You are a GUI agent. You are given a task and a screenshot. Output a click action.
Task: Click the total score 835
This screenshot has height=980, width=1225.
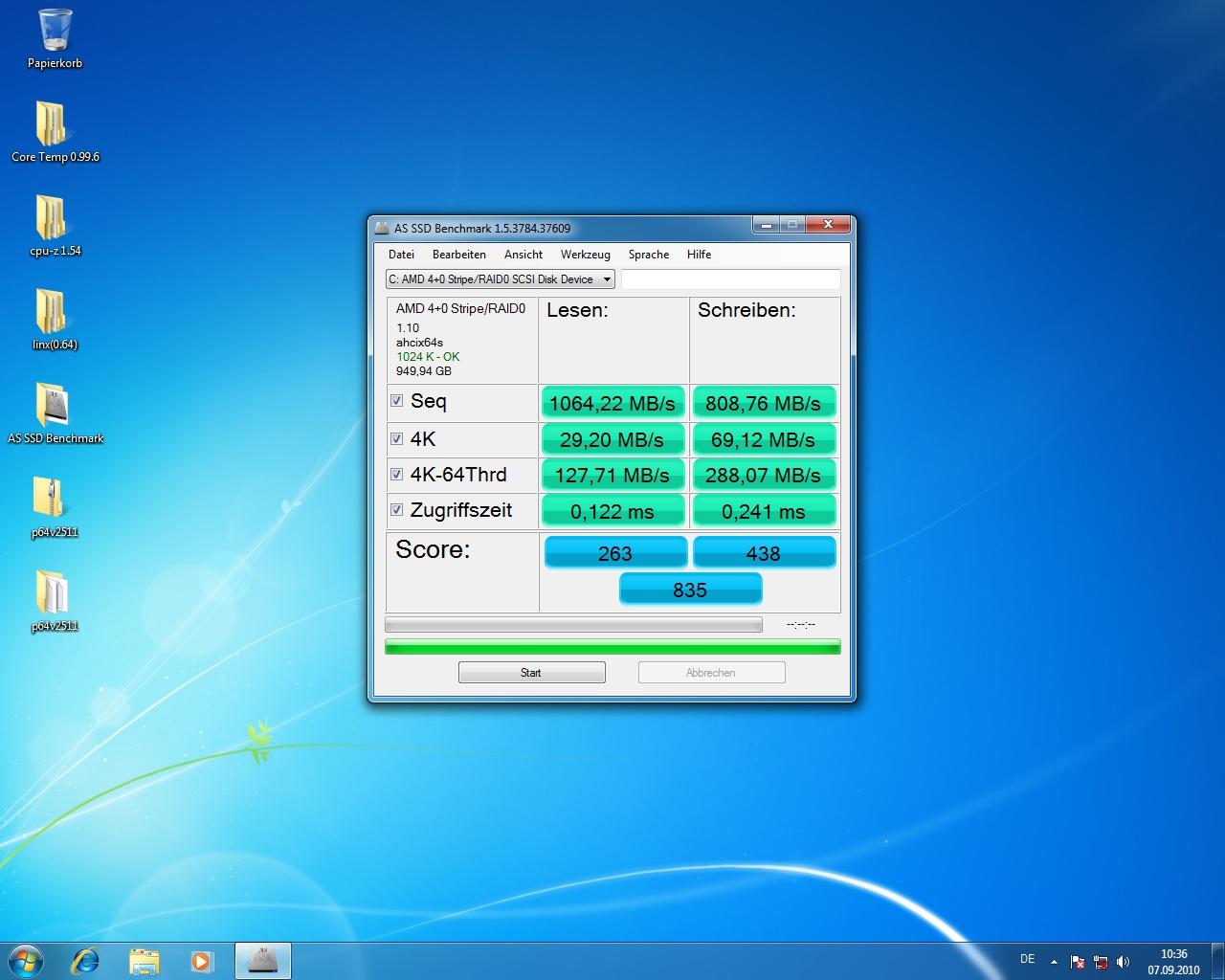click(x=690, y=590)
